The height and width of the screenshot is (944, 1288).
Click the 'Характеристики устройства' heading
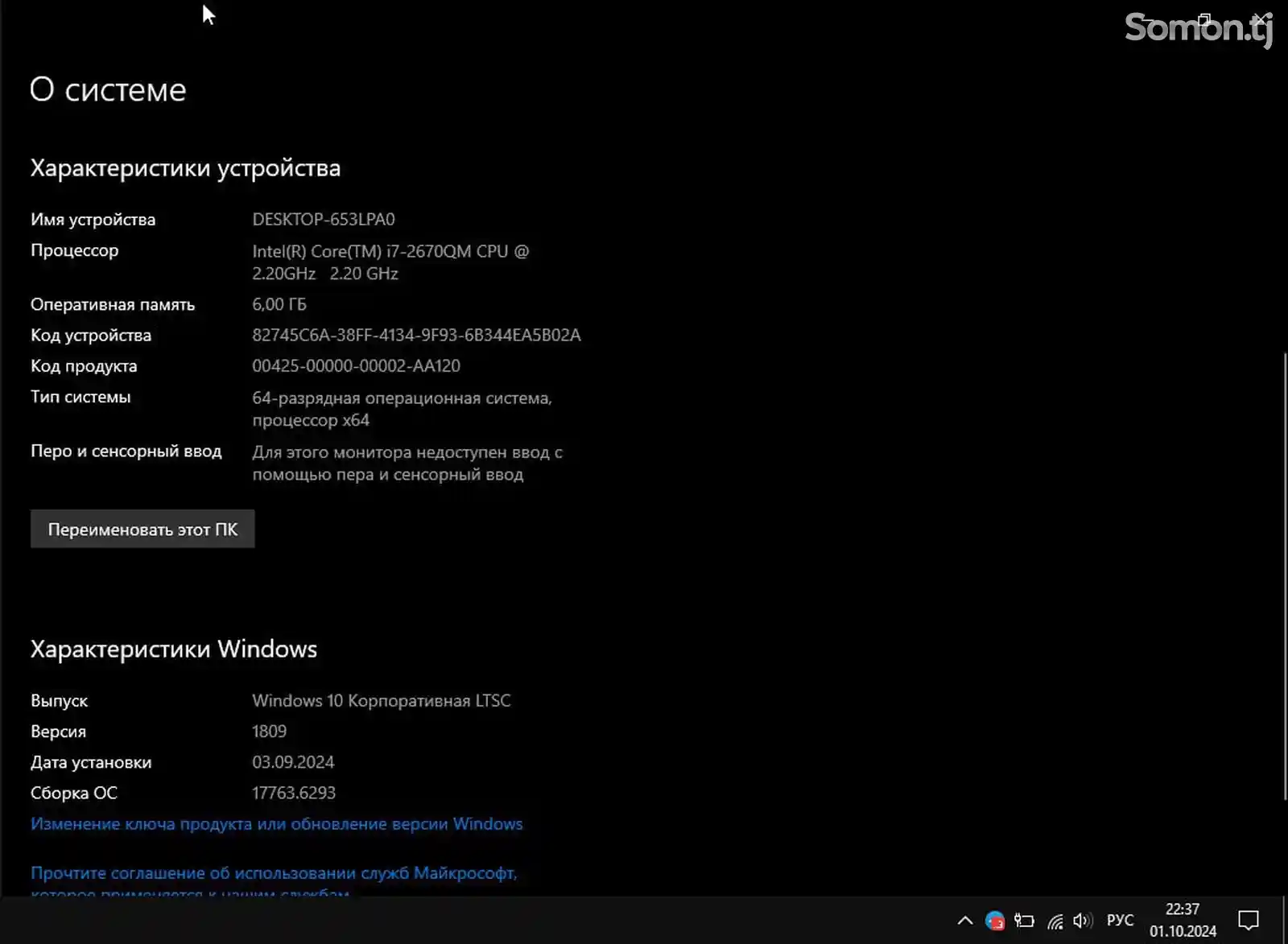(x=186, y=168)
